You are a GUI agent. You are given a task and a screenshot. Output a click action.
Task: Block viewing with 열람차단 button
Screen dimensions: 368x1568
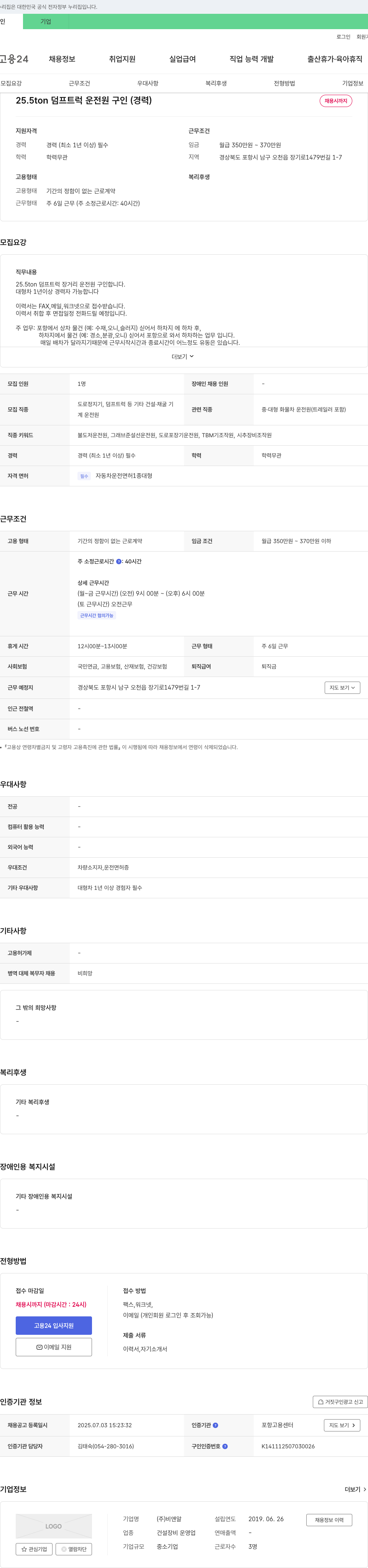coord(74,1549)
